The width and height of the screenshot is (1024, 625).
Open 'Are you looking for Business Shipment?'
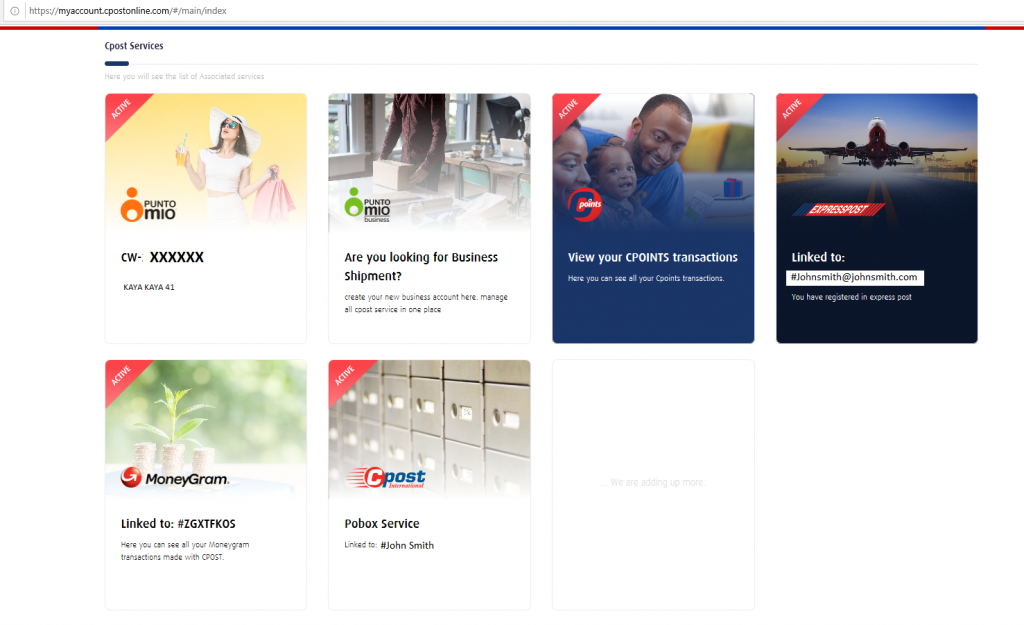click(421, 266)
